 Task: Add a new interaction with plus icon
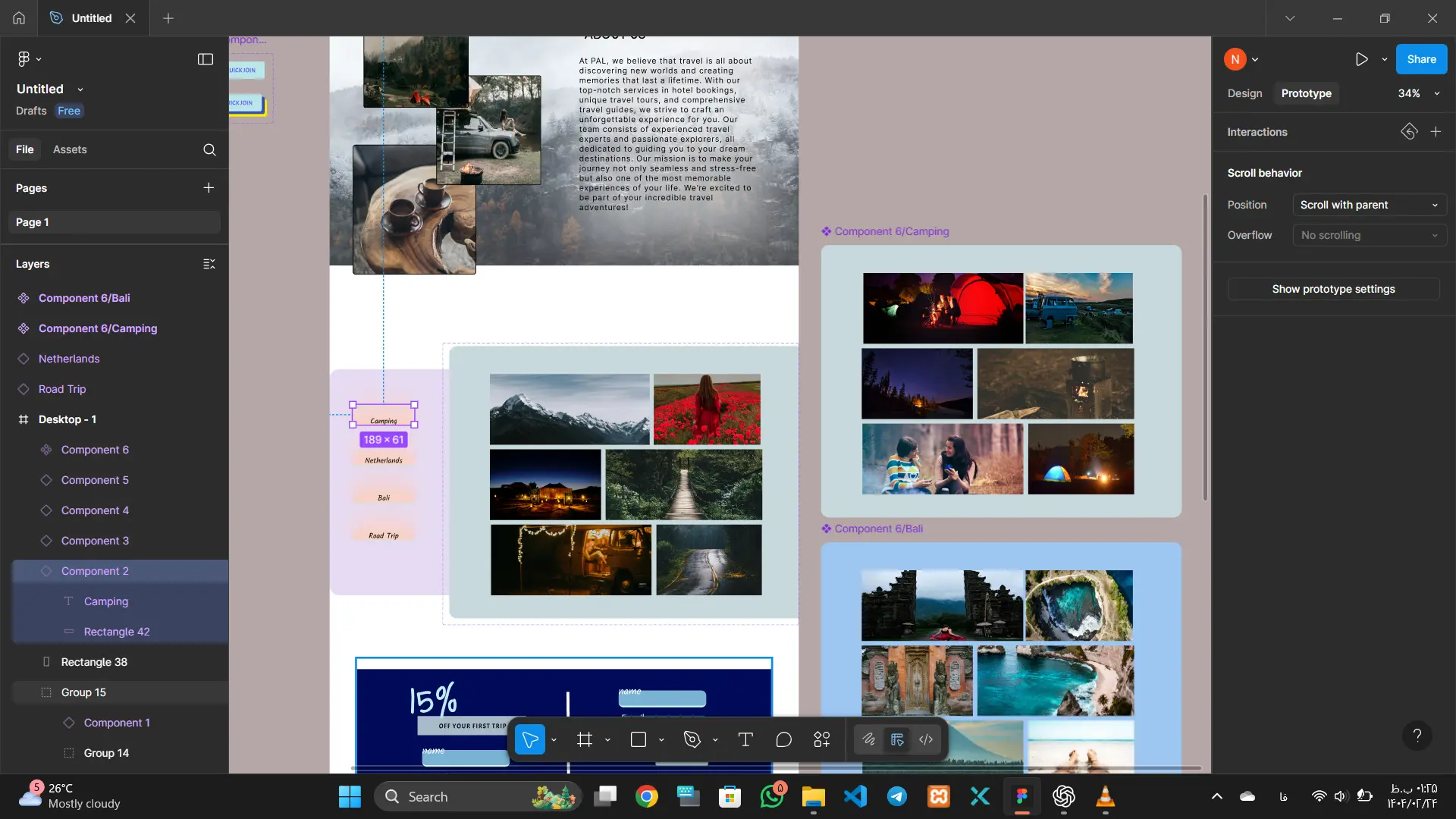coord(1436,132)
